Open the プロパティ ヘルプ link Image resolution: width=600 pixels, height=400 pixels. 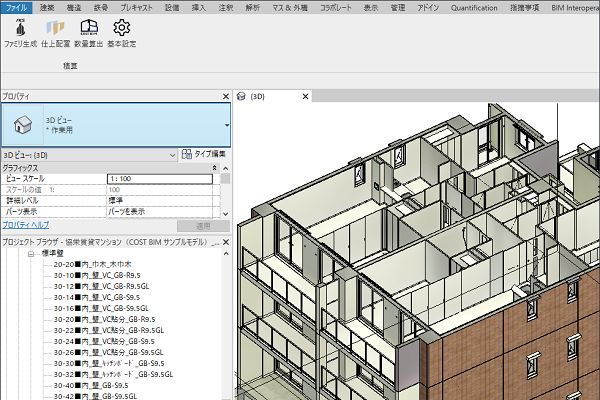pos(26,225)
